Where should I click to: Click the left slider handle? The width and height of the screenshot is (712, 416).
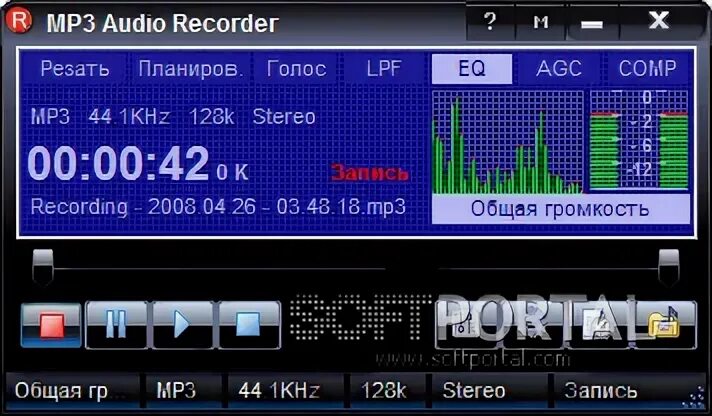pos(43,268)
